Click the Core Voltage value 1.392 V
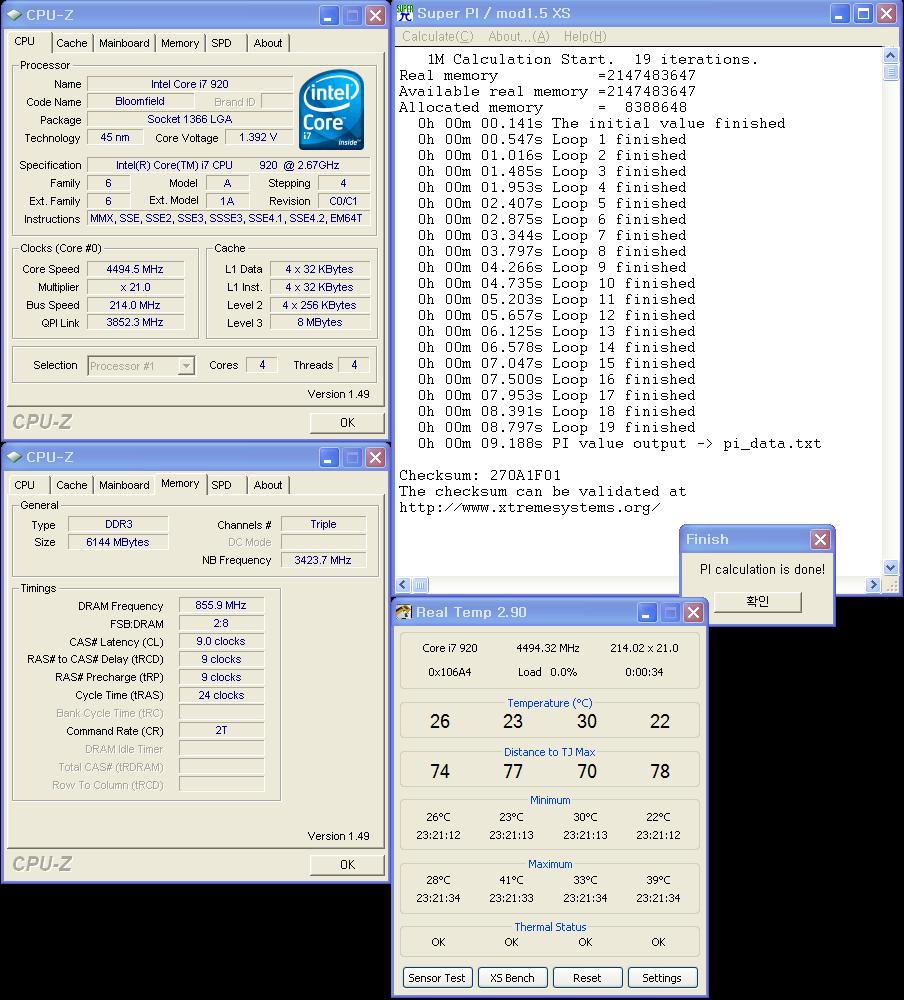The width and height of the screenshot is (904, 1000). click(258, 137)
